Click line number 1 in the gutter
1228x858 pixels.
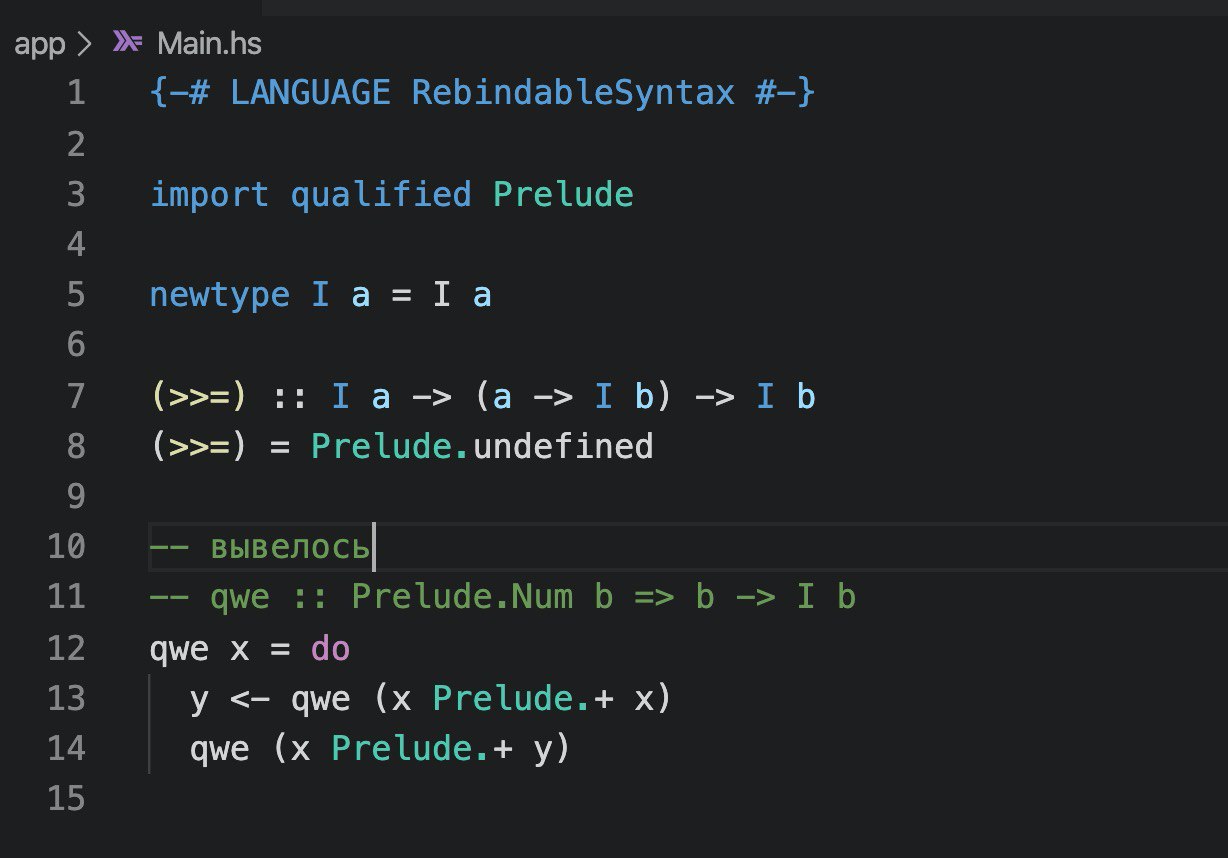pos(75,94)
